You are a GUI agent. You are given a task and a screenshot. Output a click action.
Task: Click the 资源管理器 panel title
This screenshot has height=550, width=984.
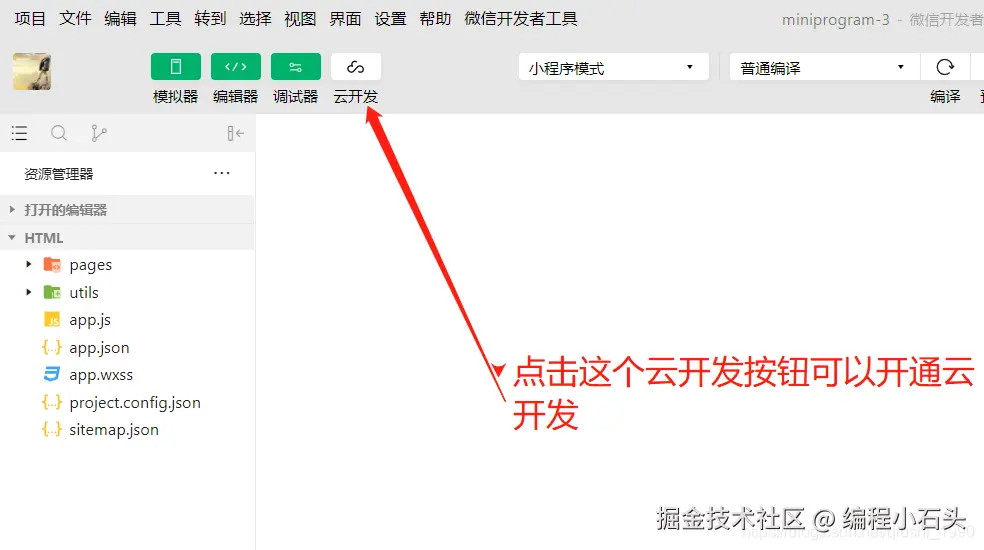pyautogui.click(x=58, y=174)
